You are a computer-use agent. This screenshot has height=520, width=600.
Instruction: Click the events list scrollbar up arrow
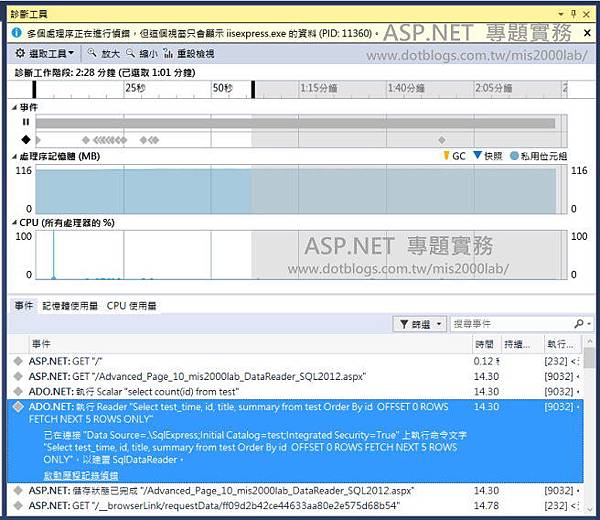coord(589,341)
